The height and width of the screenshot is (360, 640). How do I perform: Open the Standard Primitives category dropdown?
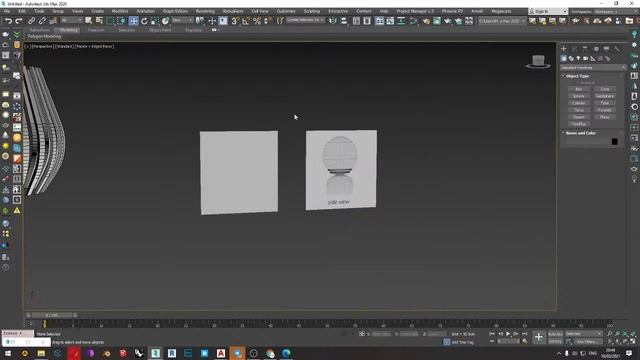[593, 67]
